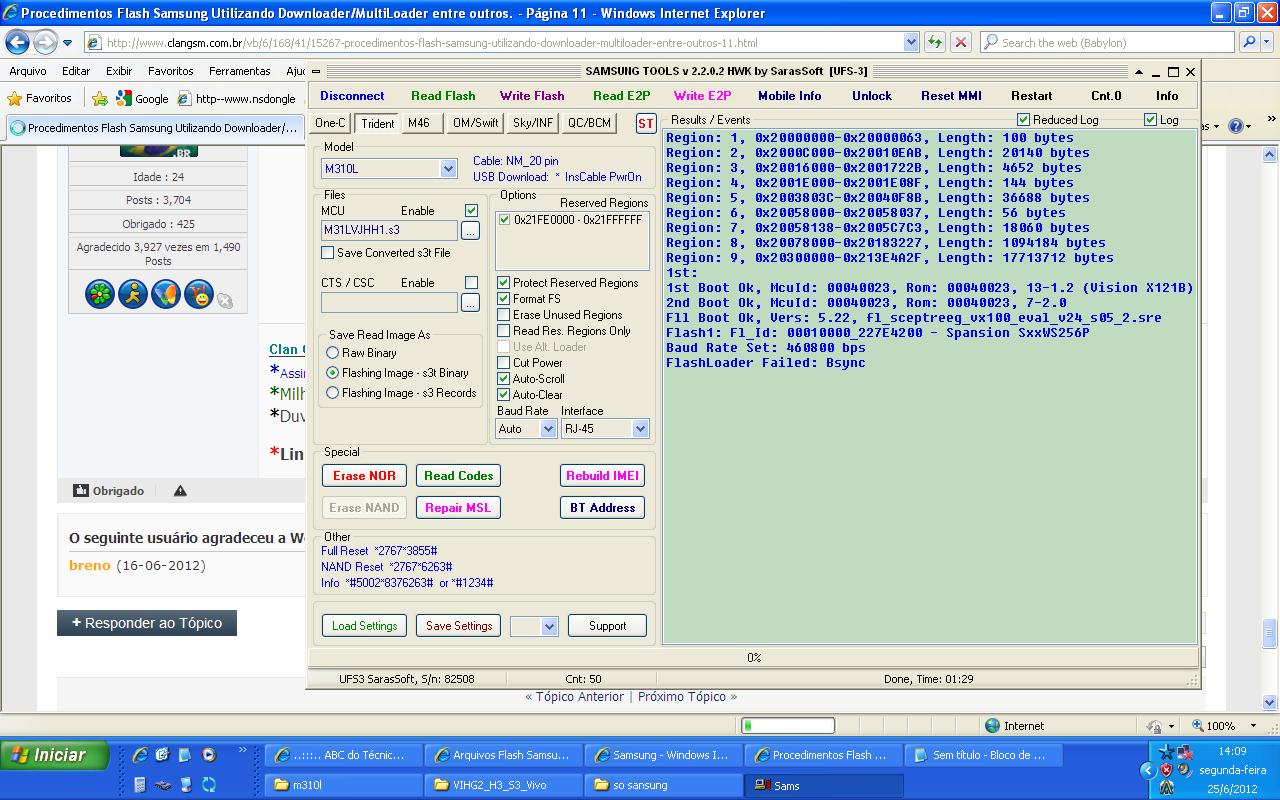Toggle the Reduced Log checkbox
Viewport: 1280px width, 800px height.
tap(1023, 120)
